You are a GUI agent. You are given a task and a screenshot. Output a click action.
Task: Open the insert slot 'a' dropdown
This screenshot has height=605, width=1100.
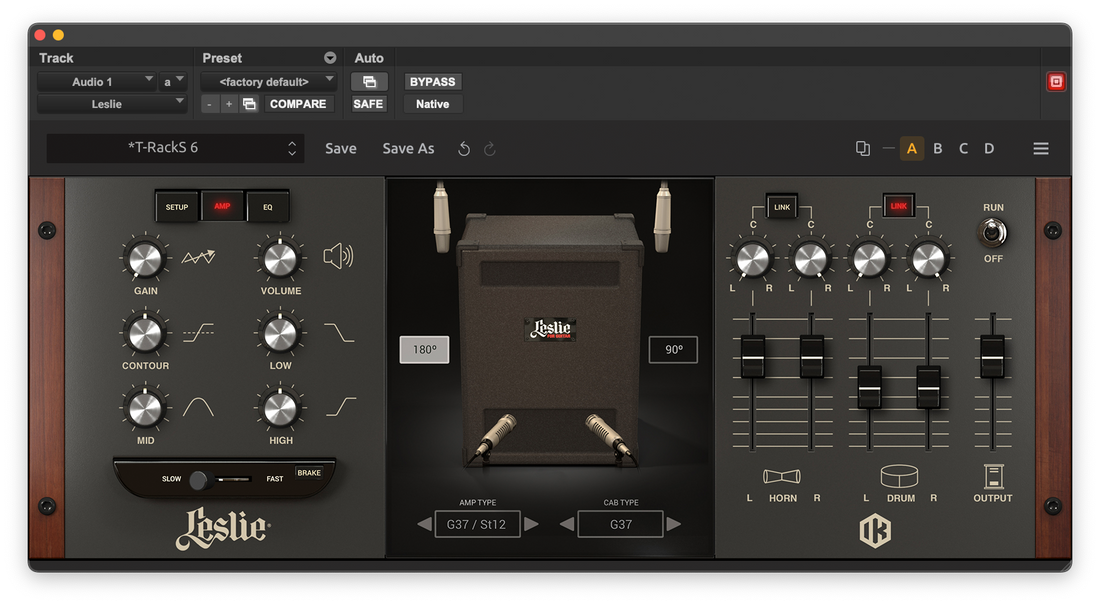(x=173, y=81)
